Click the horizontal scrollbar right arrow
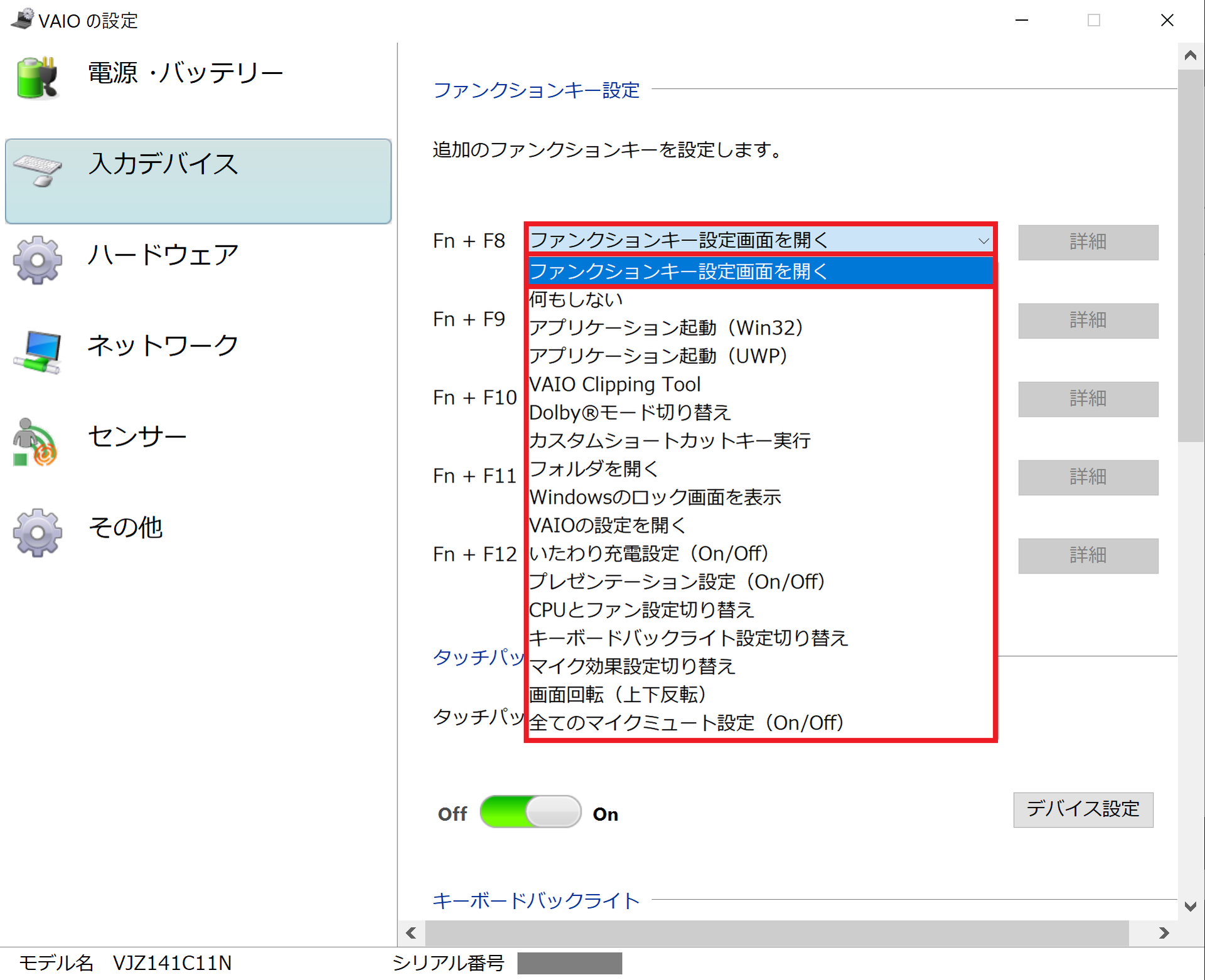The height and width of the screenshot is (980, 1205). 1164,933
